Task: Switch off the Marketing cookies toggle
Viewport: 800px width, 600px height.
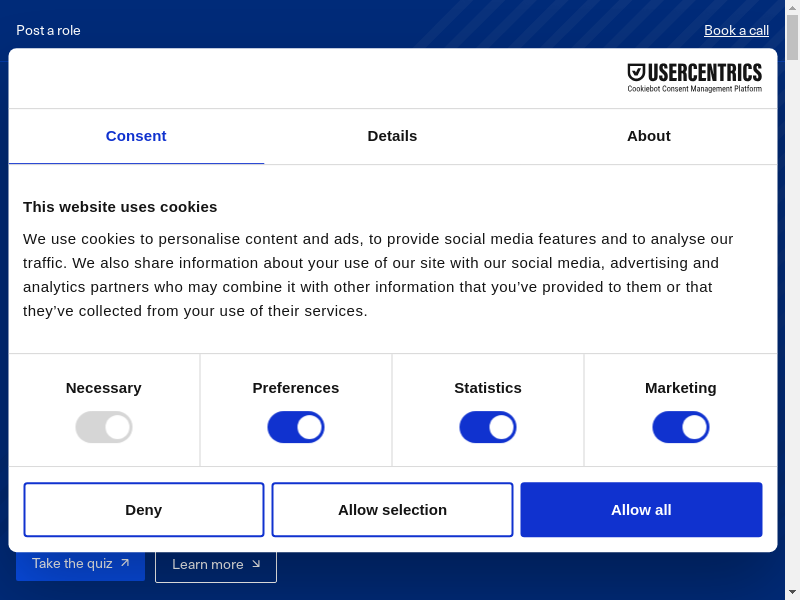Action: (680, 427)
